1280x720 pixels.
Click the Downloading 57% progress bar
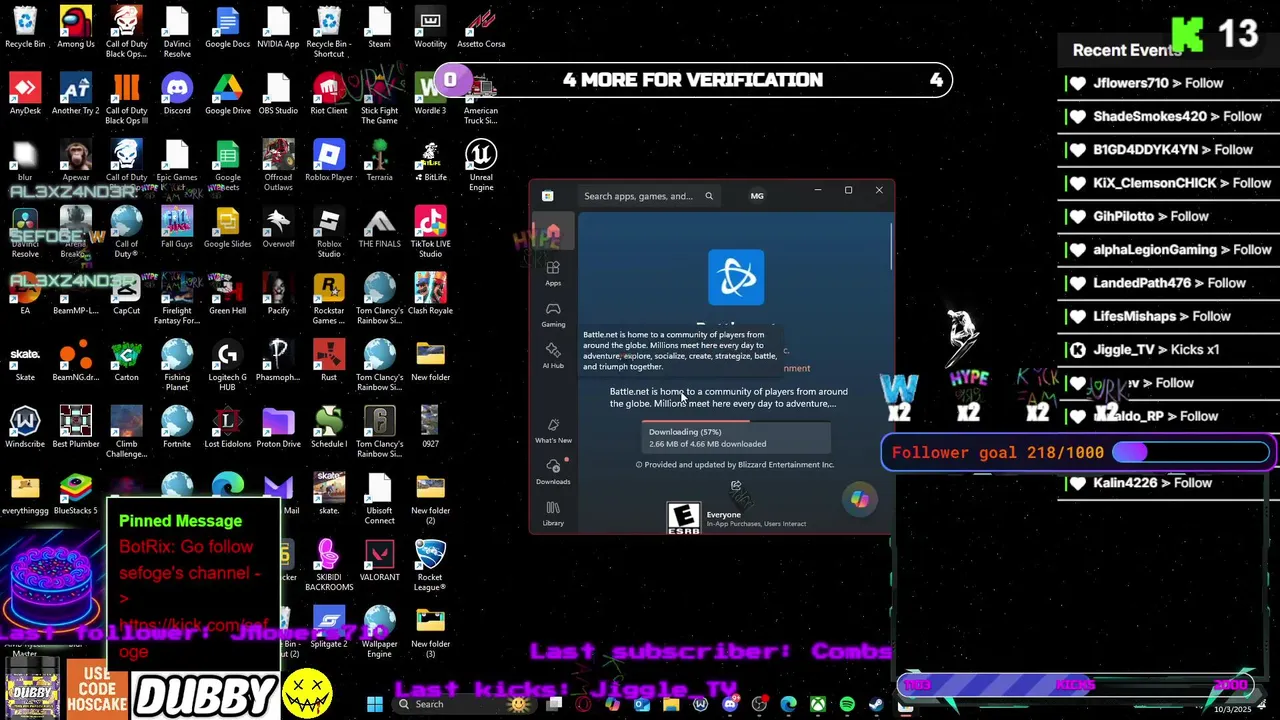coord(736,437)
